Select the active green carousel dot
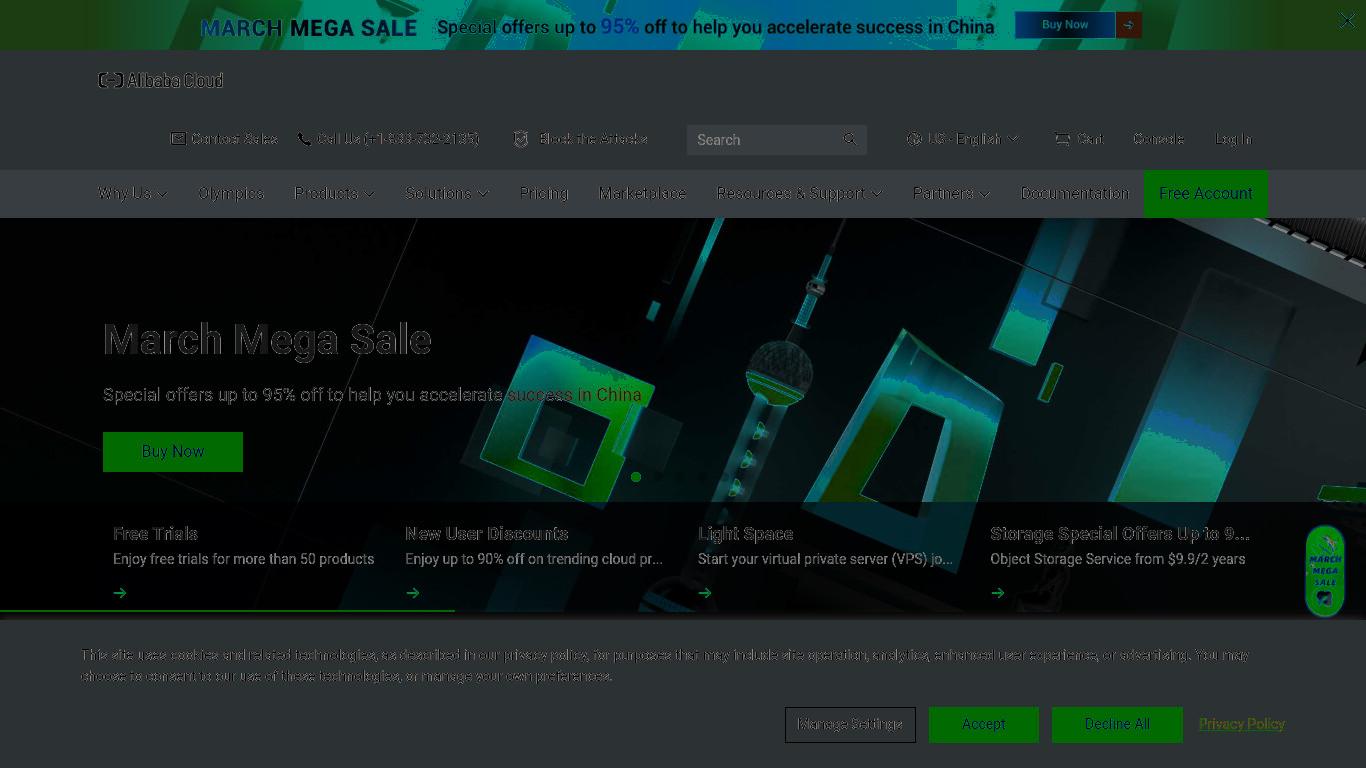 tap(636, 477)
